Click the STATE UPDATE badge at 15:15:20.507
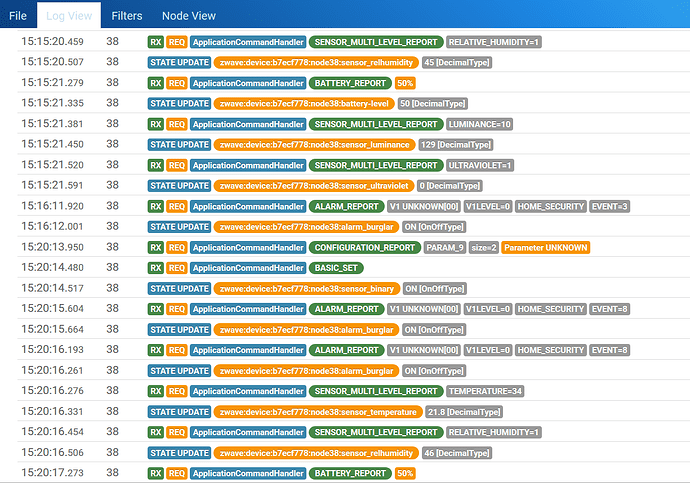The width and height of the screenshot is (690, 483). coord(180,62)
